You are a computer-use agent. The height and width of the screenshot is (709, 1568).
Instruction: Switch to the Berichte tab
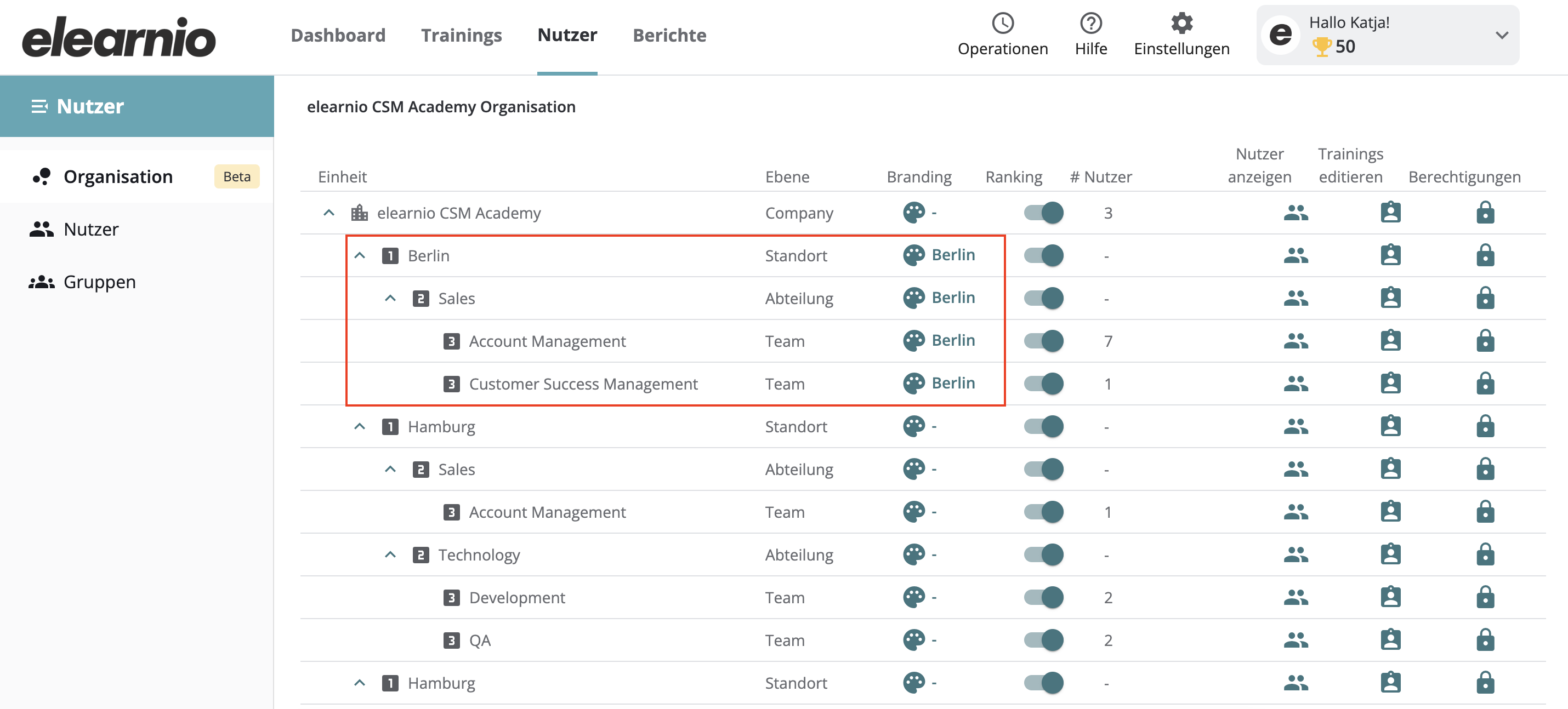click(669, 35)
